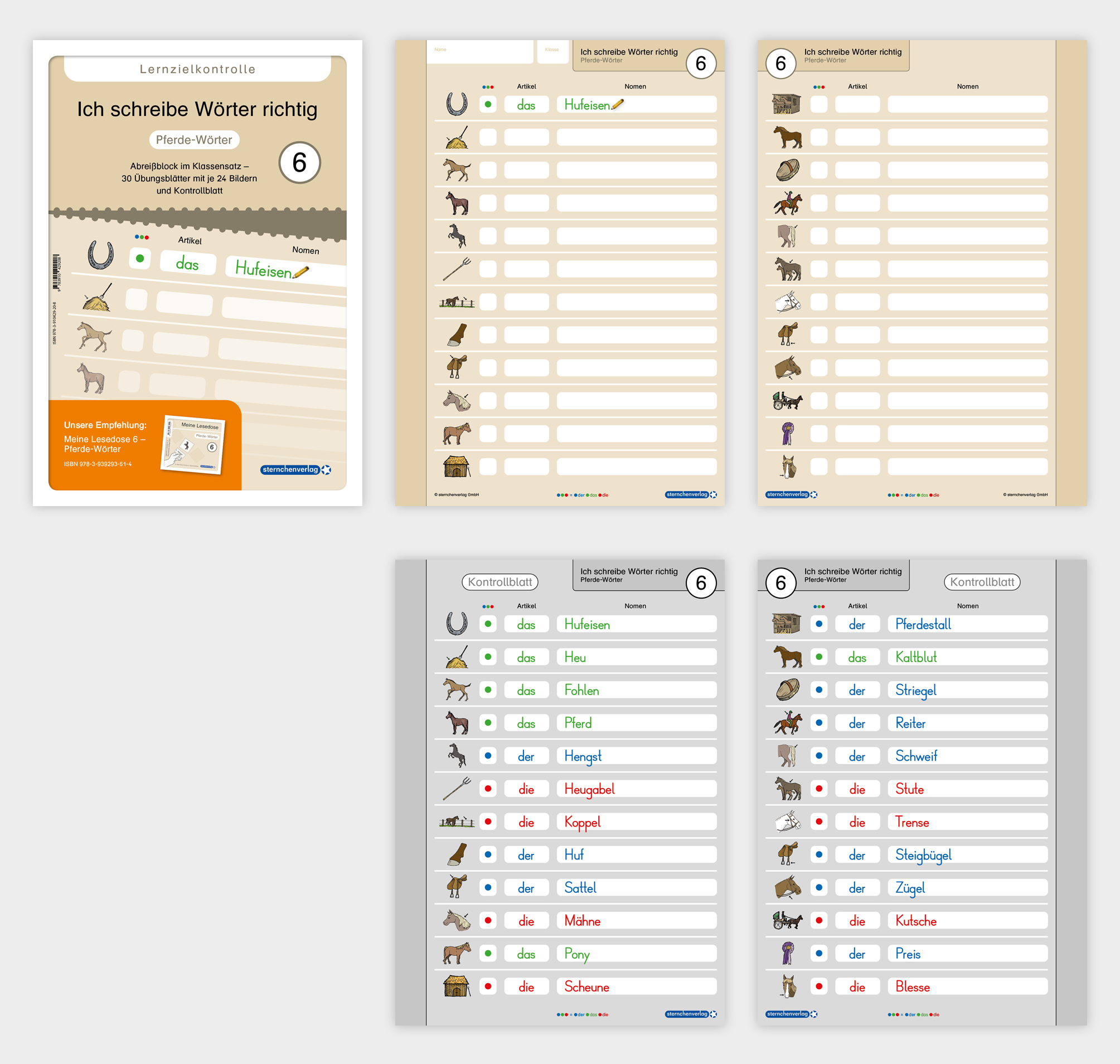Click the Nomen field containing Hufeisen with pencil
The height and width of the screenshot is (1064, 1120).
636,104
